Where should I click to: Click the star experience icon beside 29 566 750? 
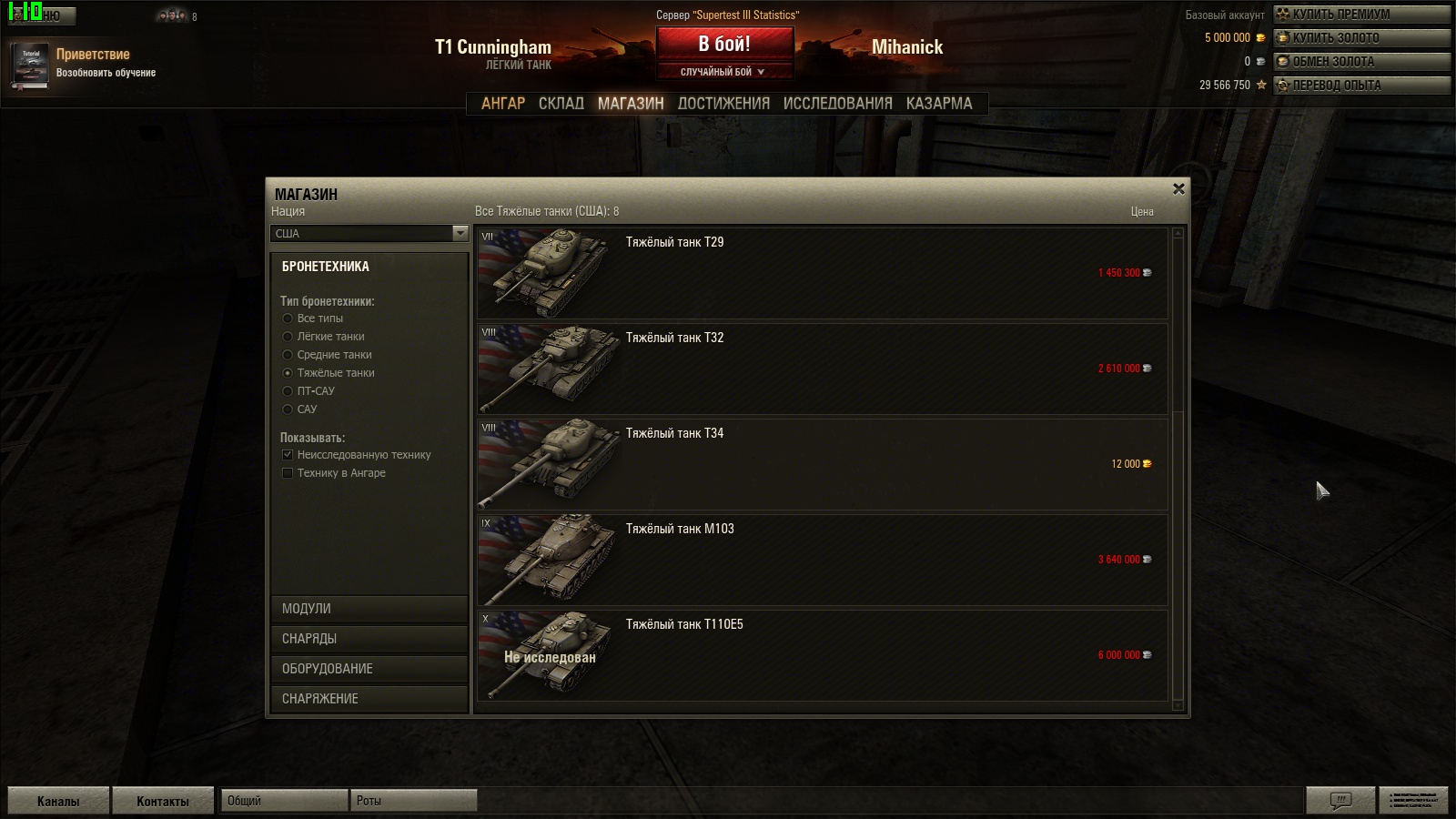(1261, 85)
